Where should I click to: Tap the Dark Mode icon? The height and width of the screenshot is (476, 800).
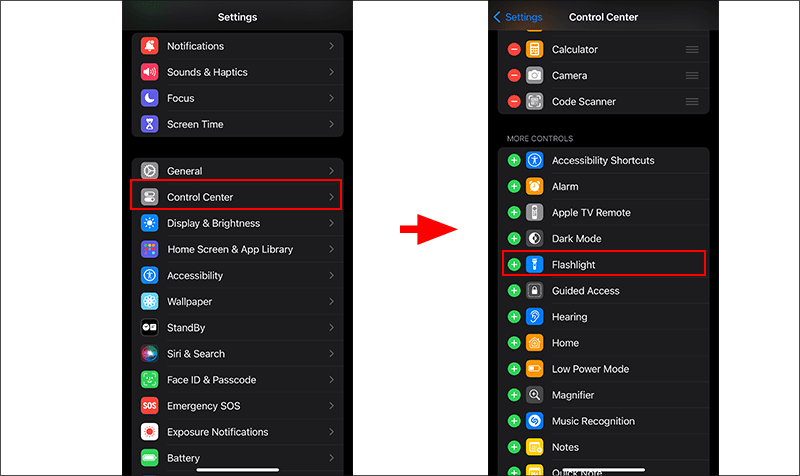[x=534, y=238]
